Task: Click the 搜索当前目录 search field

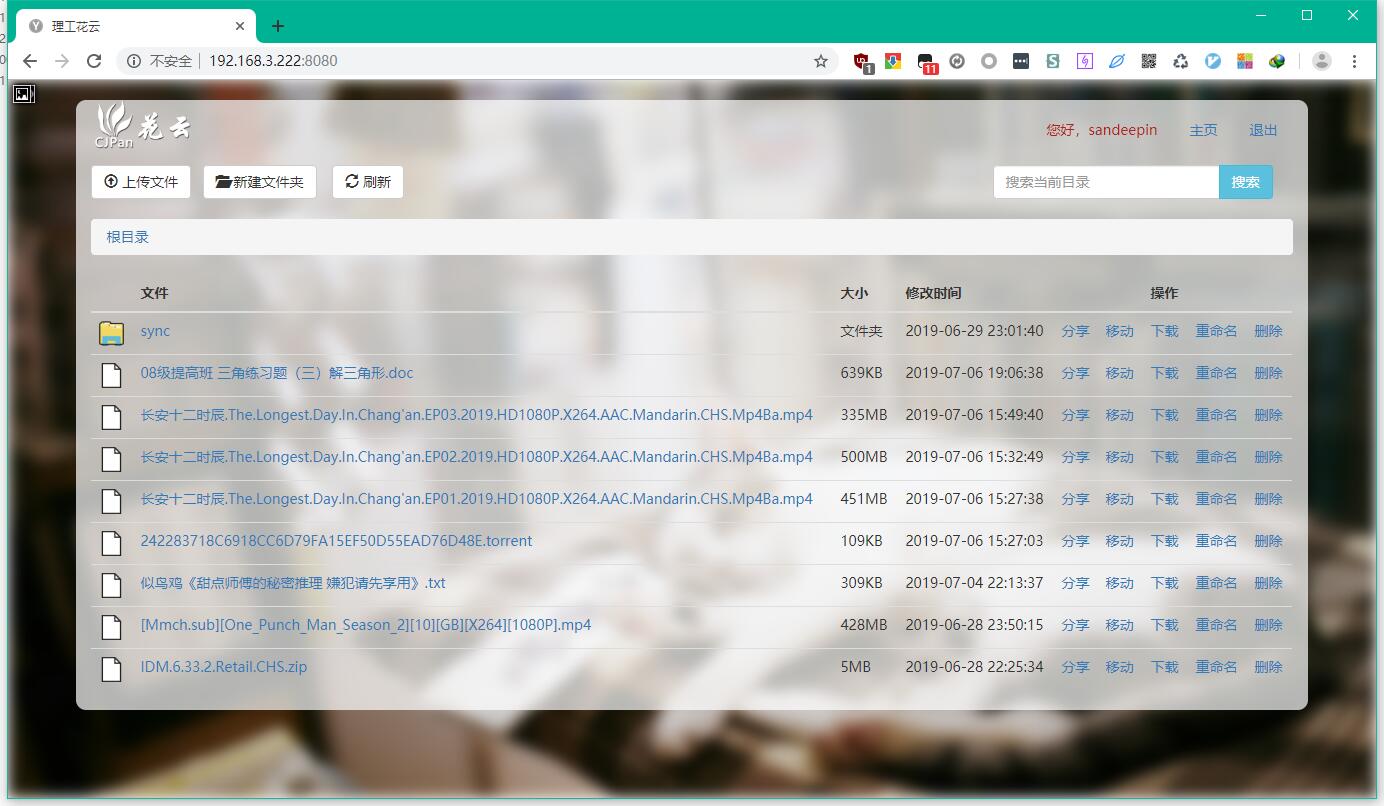Action: point(1105,182)
